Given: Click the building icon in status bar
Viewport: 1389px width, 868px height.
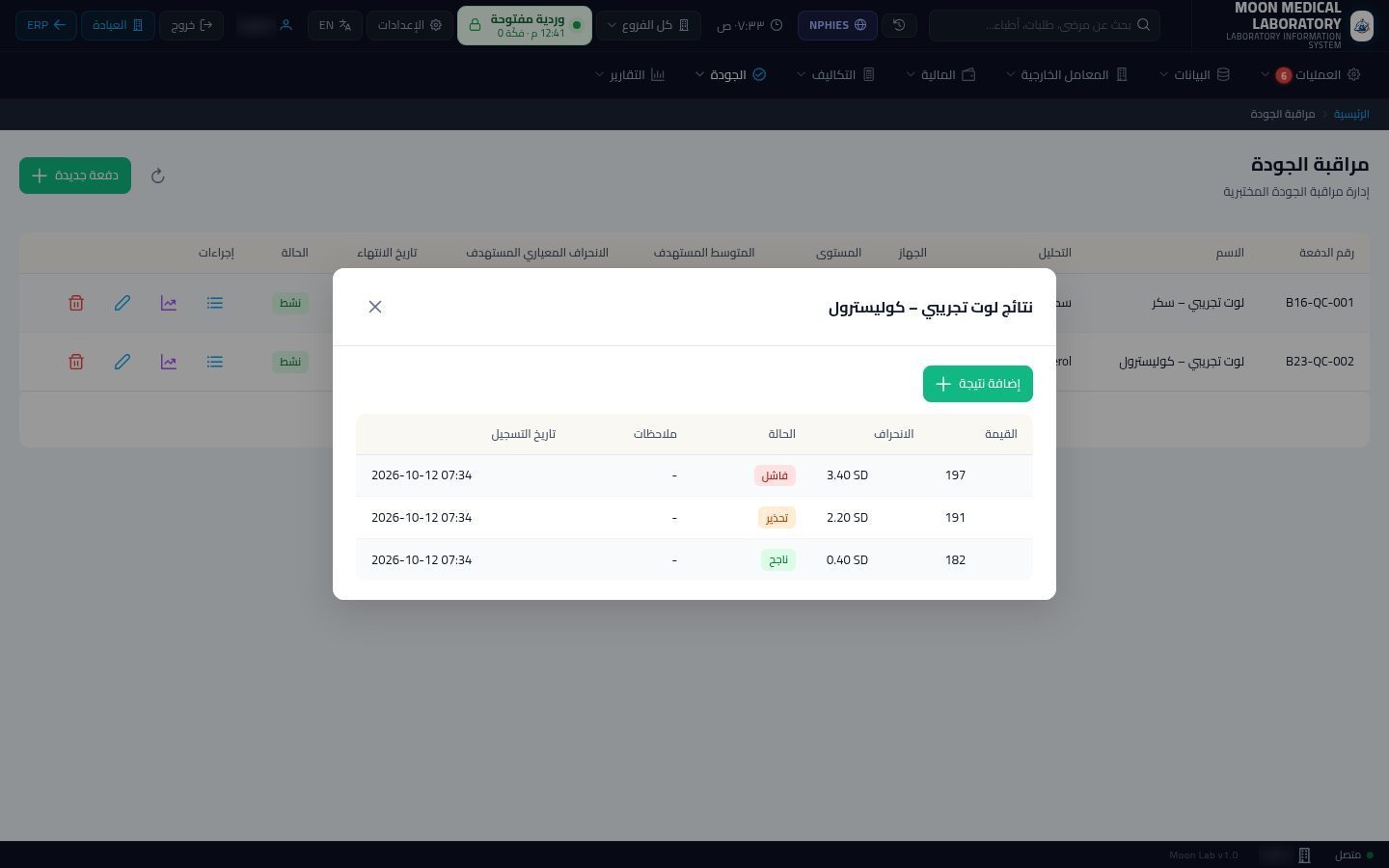Looking at the screenshot, I should pos(1304,855).
